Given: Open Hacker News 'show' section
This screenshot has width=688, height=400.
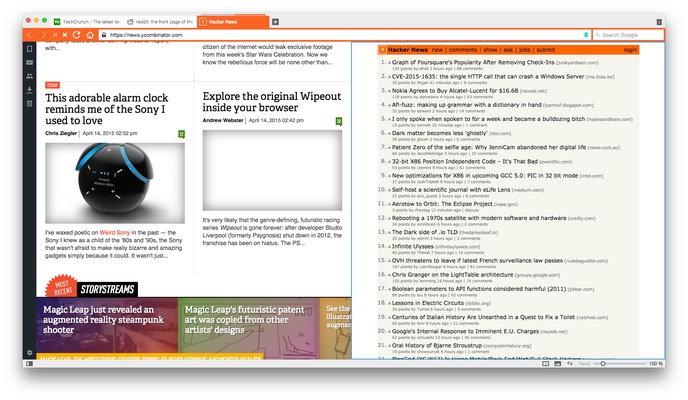Looking at the screenshot, I should coord(490,50).
